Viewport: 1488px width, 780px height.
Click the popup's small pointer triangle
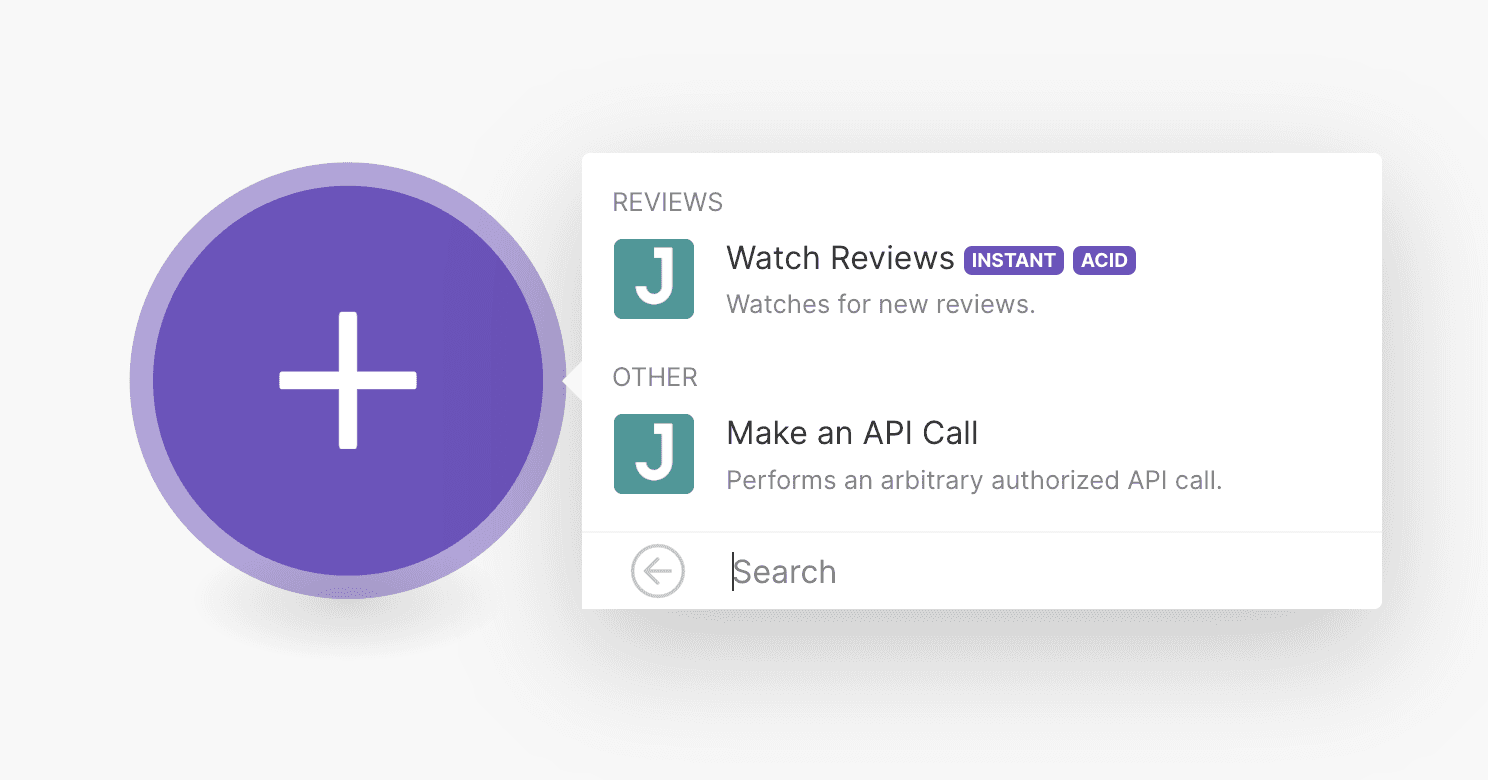pos(573,381)
